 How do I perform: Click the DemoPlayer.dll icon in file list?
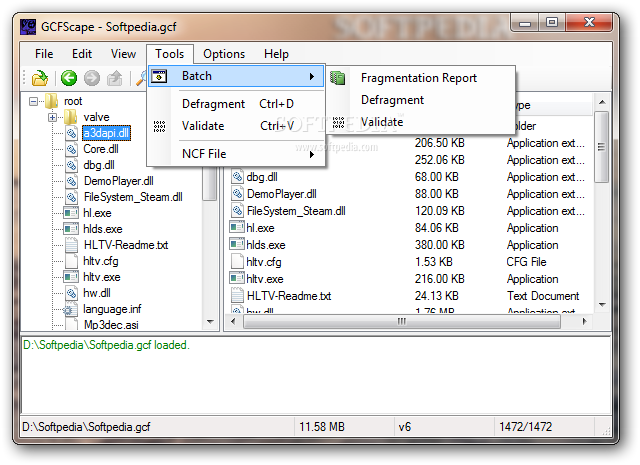pyautogui.click(x=237, y=194)
